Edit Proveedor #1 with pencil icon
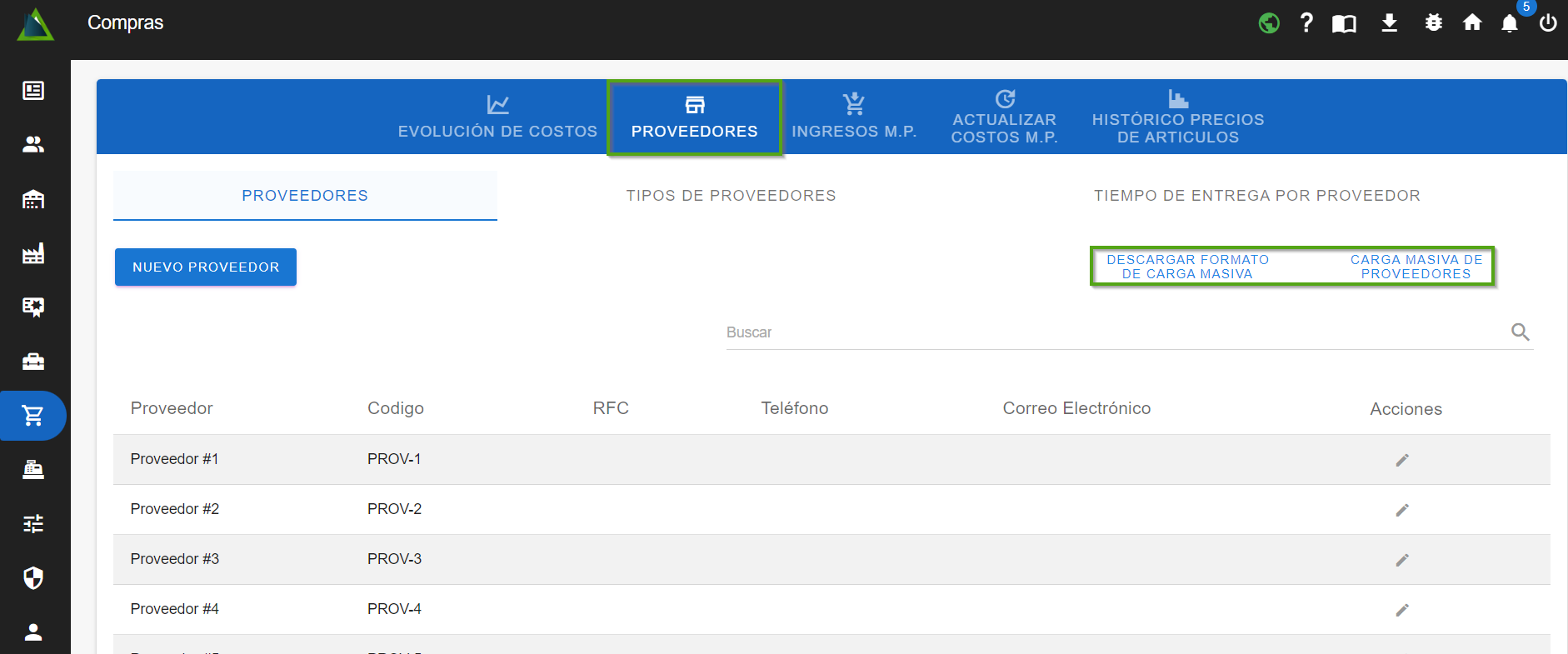1568x654 pixels. [x=1402, y=460]
